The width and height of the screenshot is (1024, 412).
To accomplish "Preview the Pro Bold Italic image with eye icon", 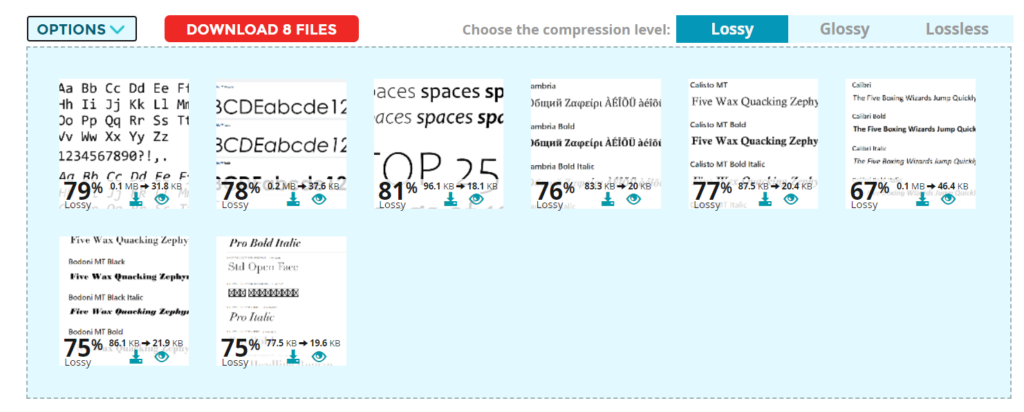I will coord(319,357).
